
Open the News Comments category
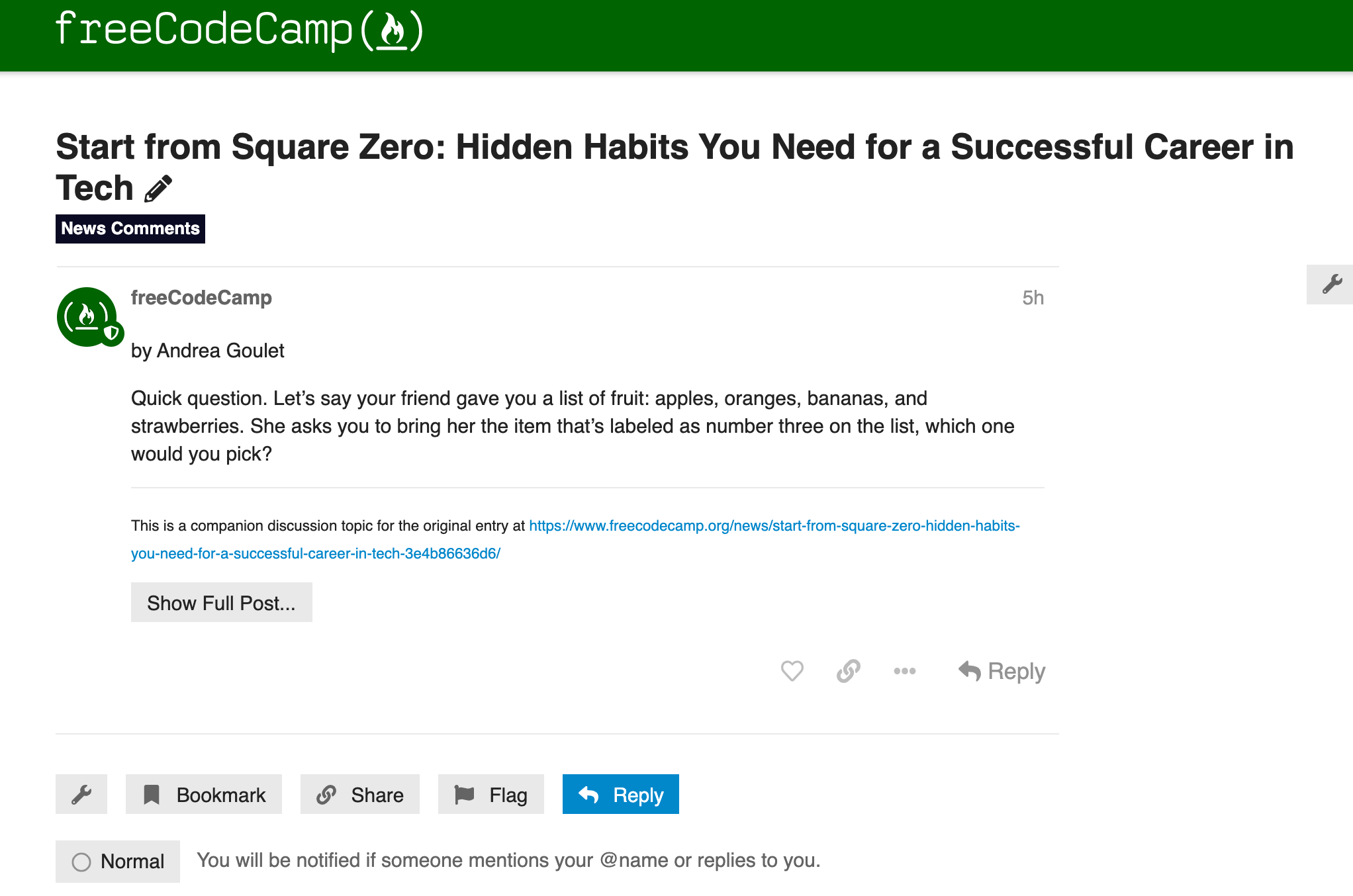pos(130,228)
